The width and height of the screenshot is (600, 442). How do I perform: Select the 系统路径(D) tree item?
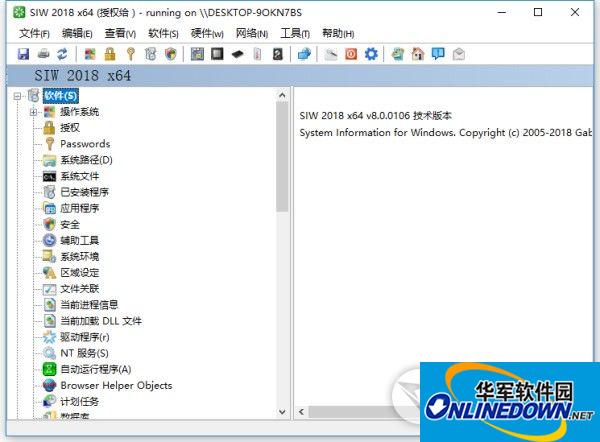86,160
